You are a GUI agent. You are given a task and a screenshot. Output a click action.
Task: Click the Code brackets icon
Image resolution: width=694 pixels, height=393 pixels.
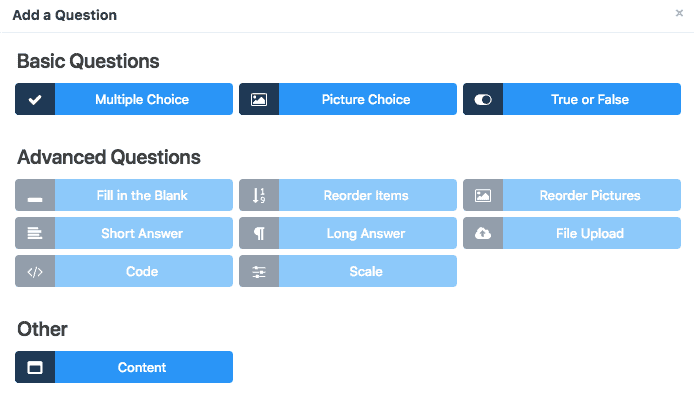(x=35, y=271)
